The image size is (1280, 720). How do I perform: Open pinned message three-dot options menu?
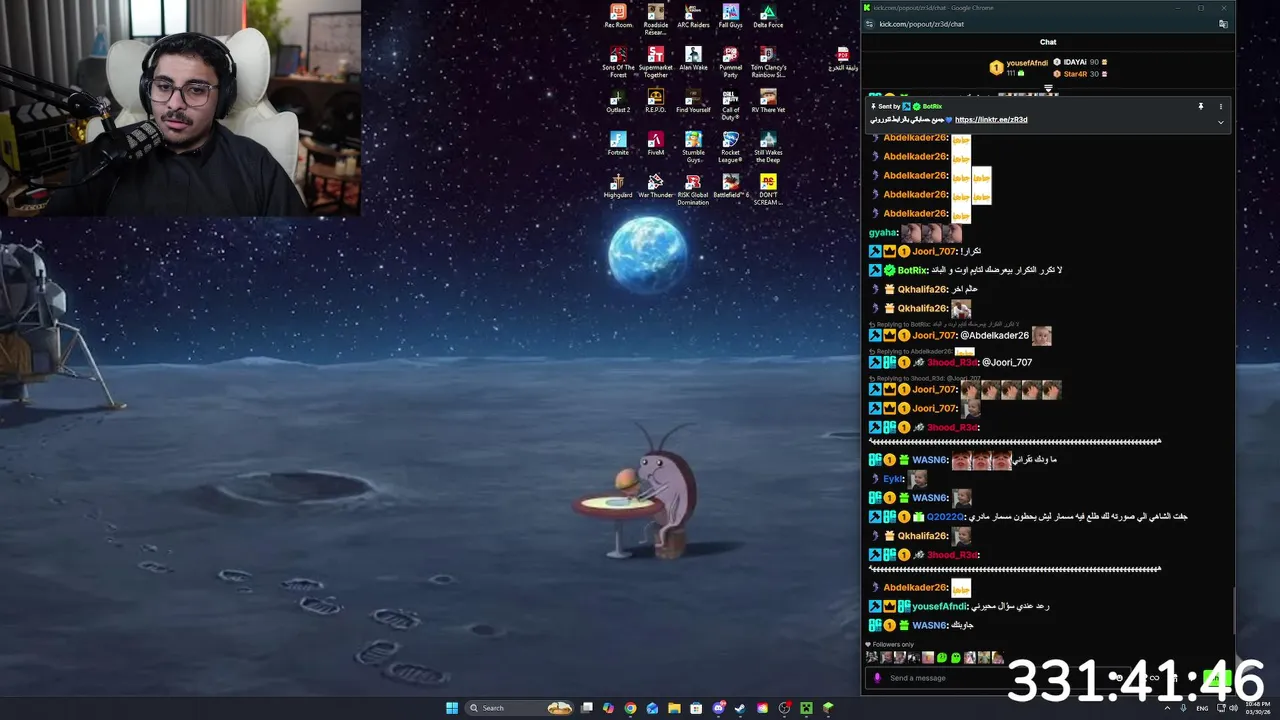click(x=1220, y=106)
